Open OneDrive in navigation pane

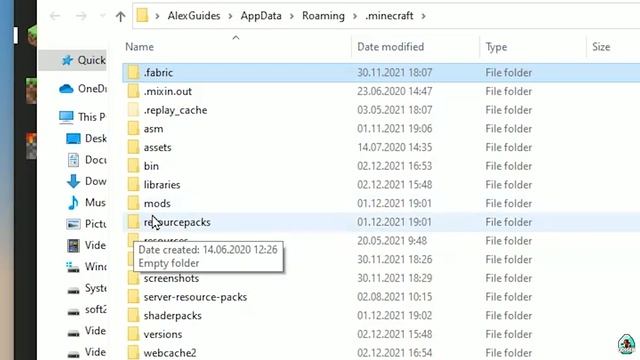[83, 89]
